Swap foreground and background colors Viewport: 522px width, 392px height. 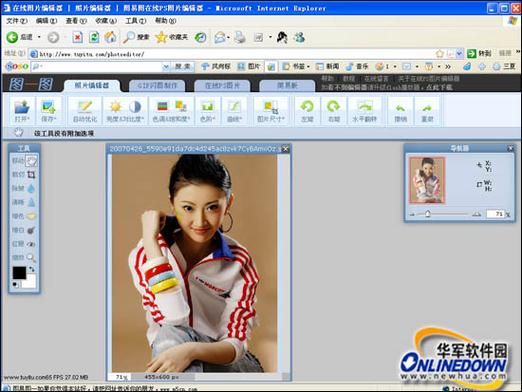32,269
